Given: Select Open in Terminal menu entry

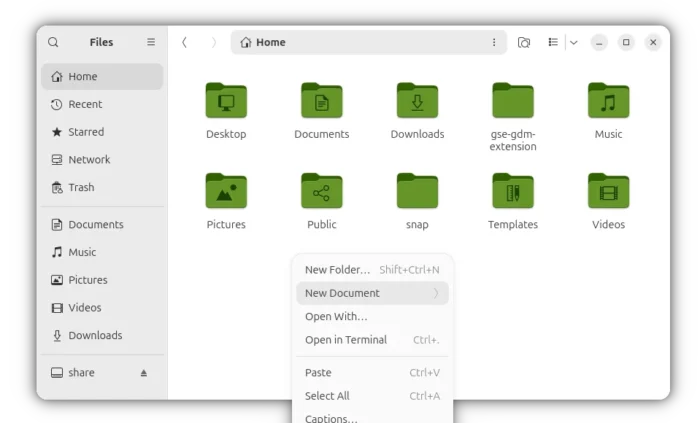Looking at the screenshot, I should [x=346, y=340].
